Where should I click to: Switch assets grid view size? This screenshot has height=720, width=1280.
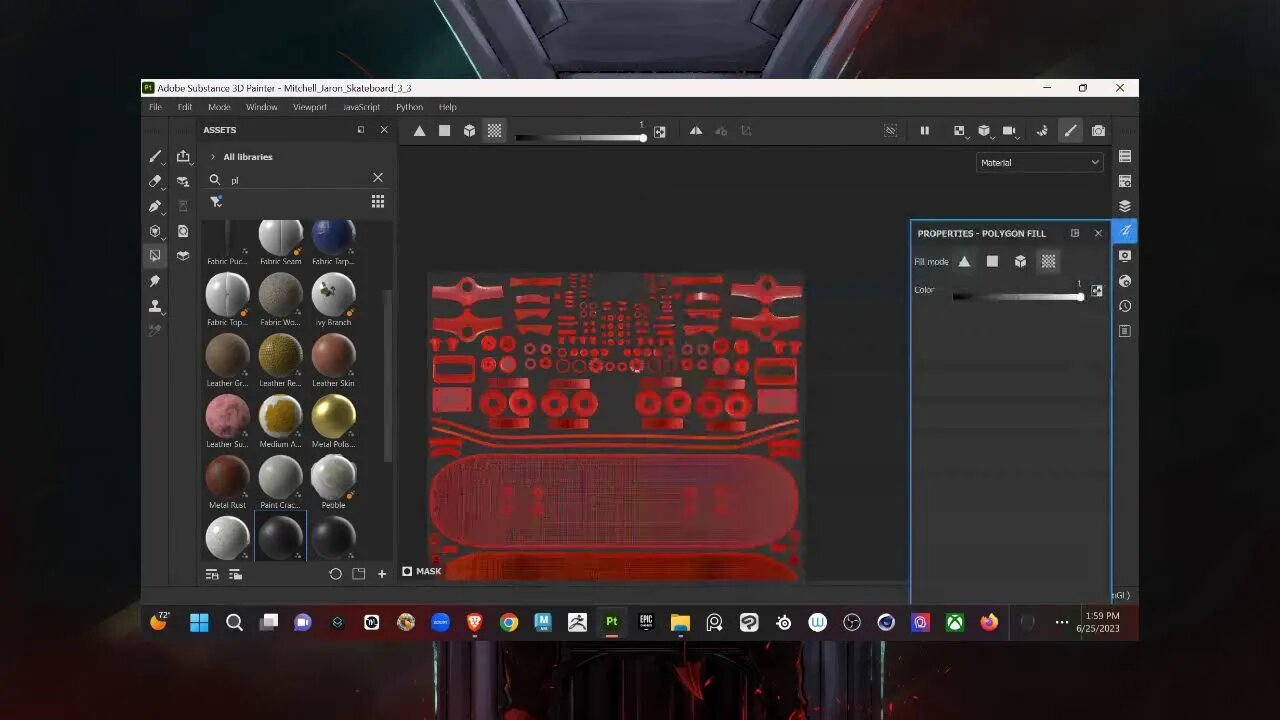(x=378, y=201)
